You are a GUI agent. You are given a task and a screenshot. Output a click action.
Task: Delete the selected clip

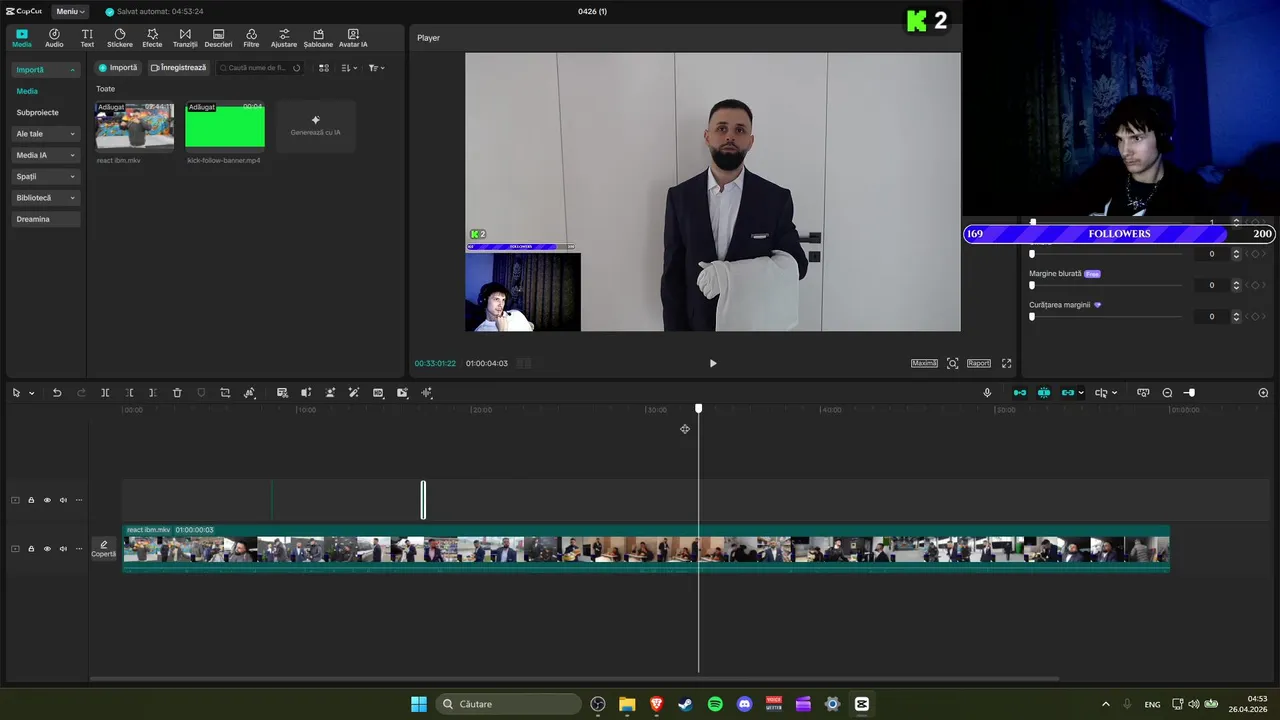pyautogui.click(x=177, y=393)
